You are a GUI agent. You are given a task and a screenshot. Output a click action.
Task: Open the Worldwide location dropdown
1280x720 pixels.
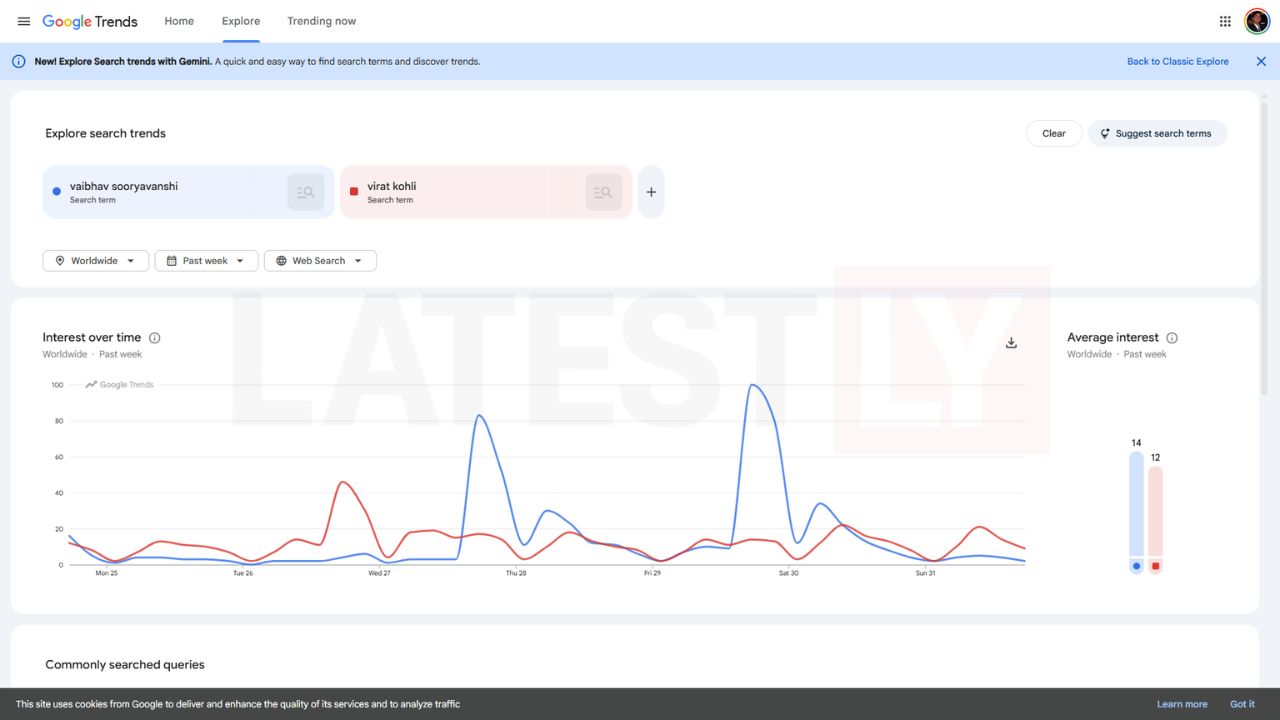click(96, 261)
